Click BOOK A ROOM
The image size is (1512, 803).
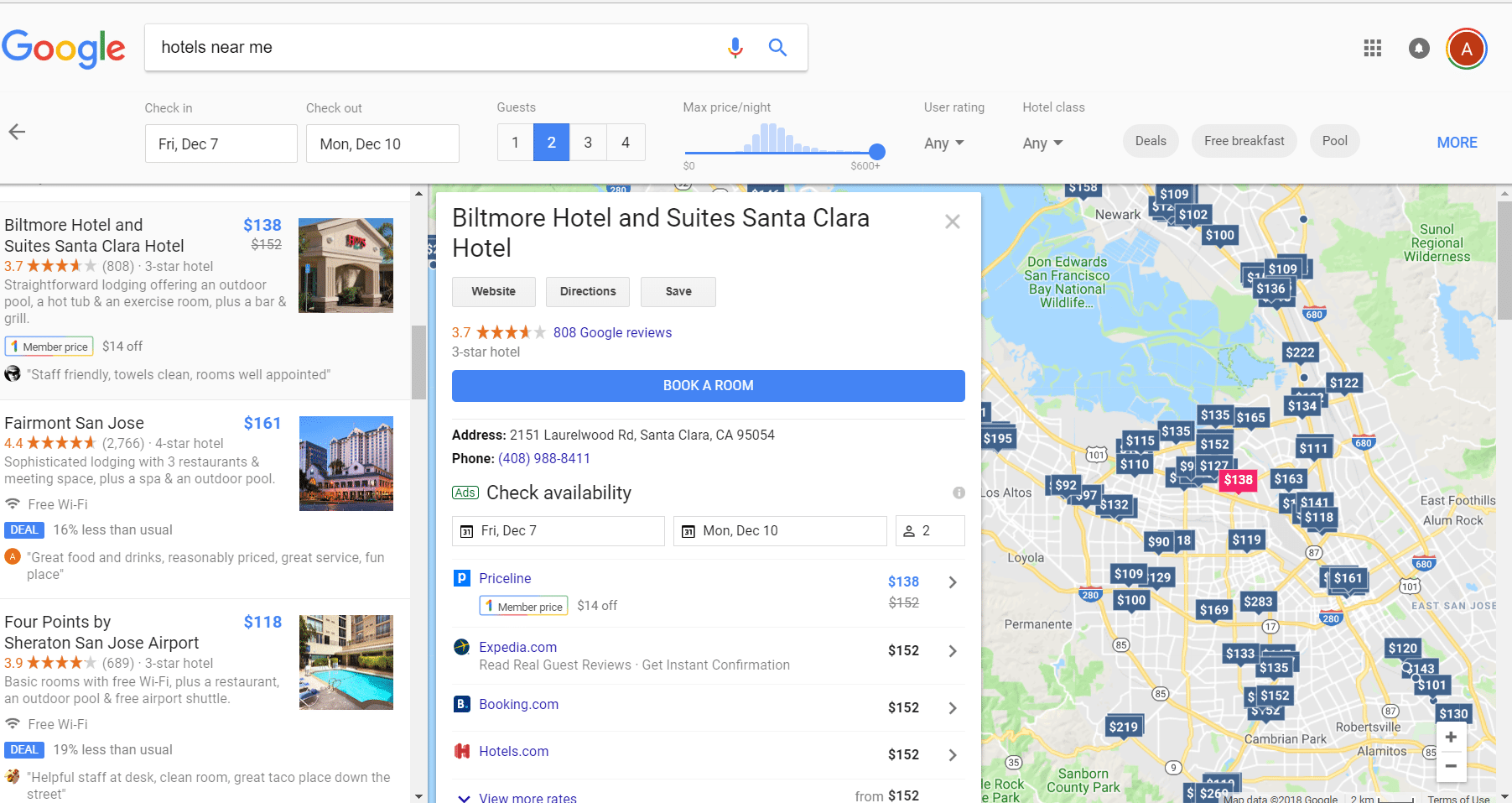[x=709, y=386]
